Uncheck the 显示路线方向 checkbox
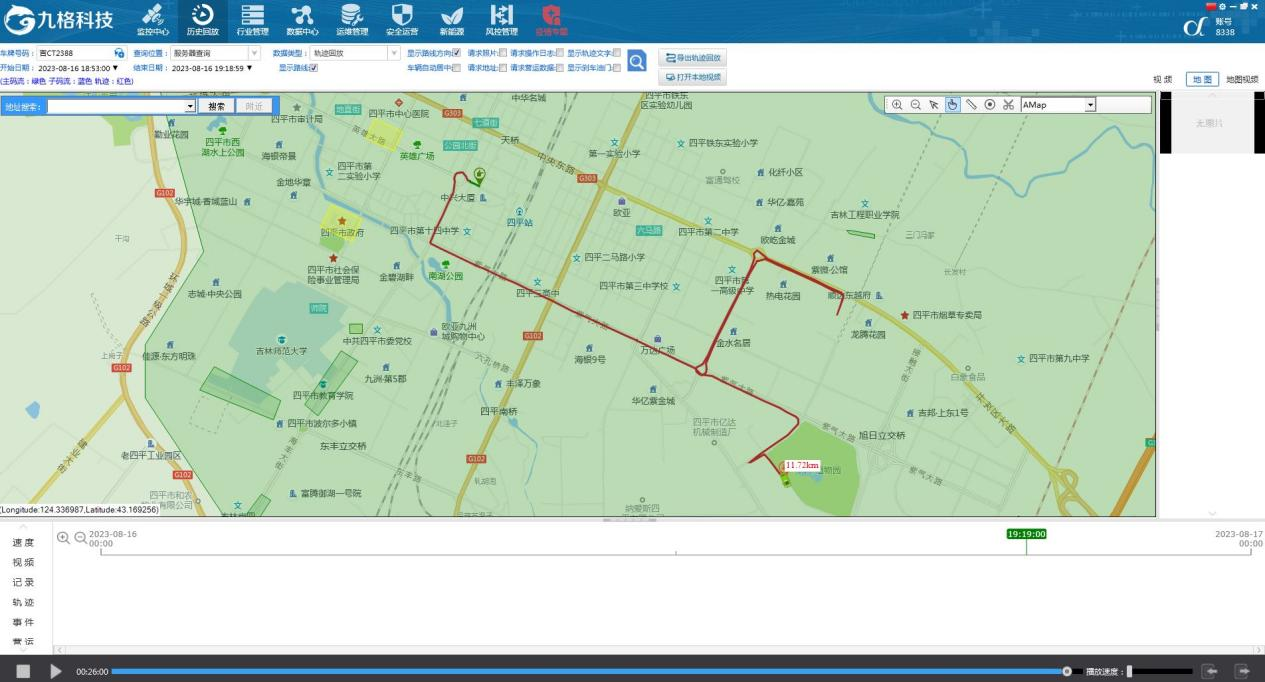1265x682 pixels. 457,53
